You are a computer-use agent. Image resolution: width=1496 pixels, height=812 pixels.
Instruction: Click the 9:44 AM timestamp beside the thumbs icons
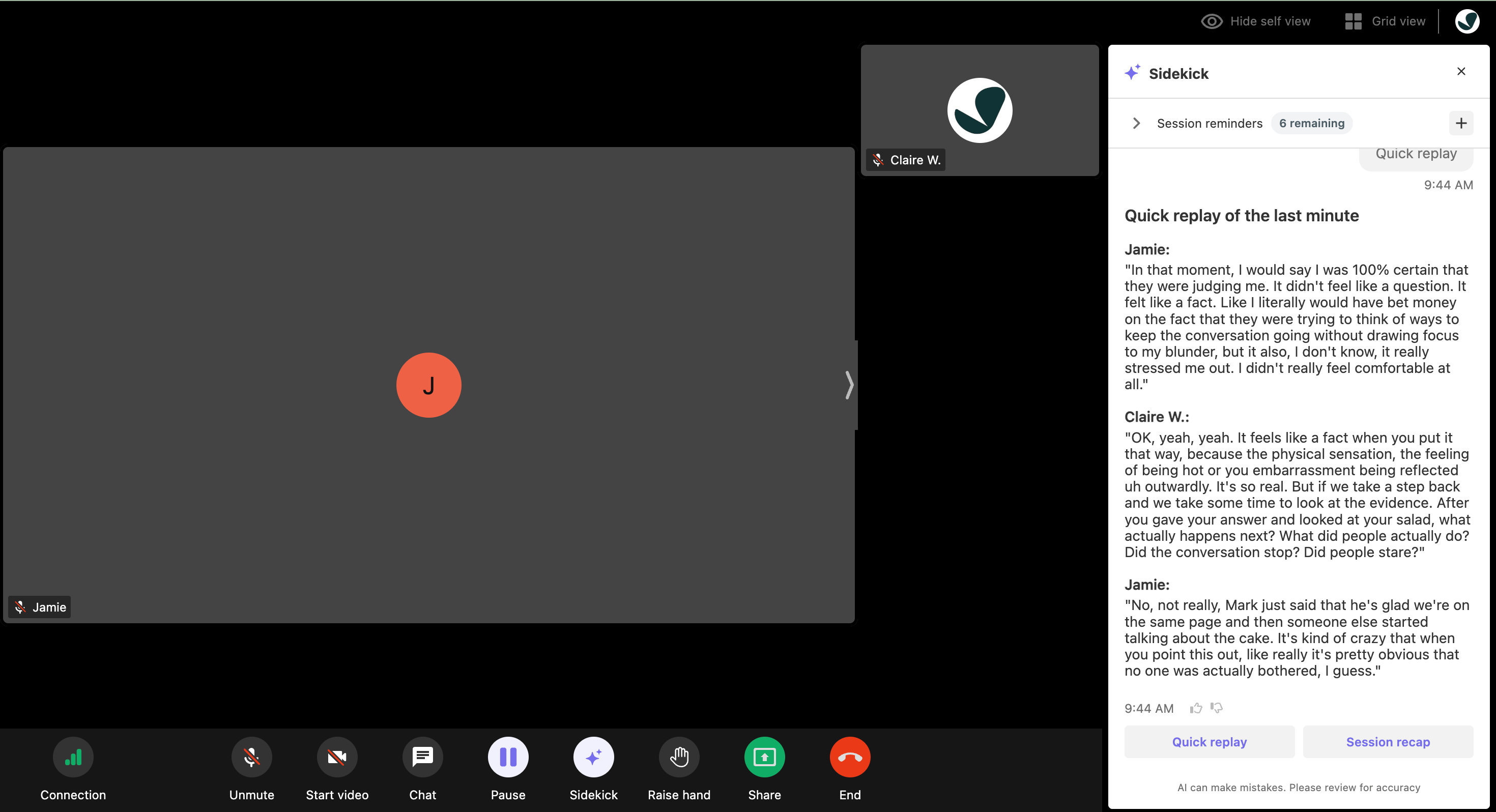1149,708
